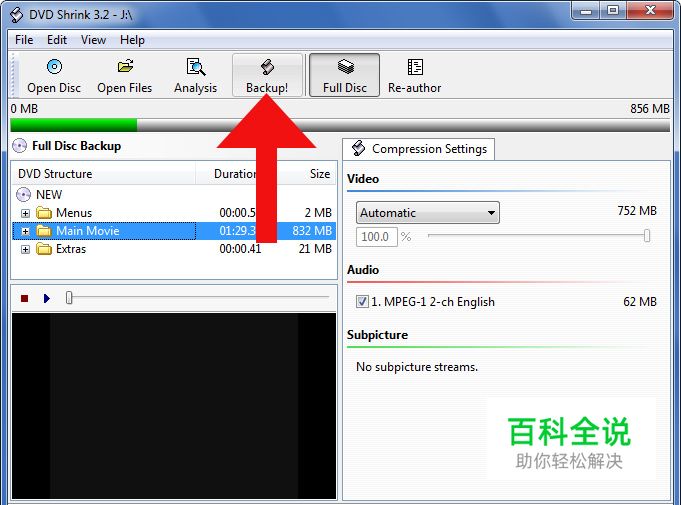Click the 856 MB total size label
Screen dimensions: 681x505
(x=650, y=109)
